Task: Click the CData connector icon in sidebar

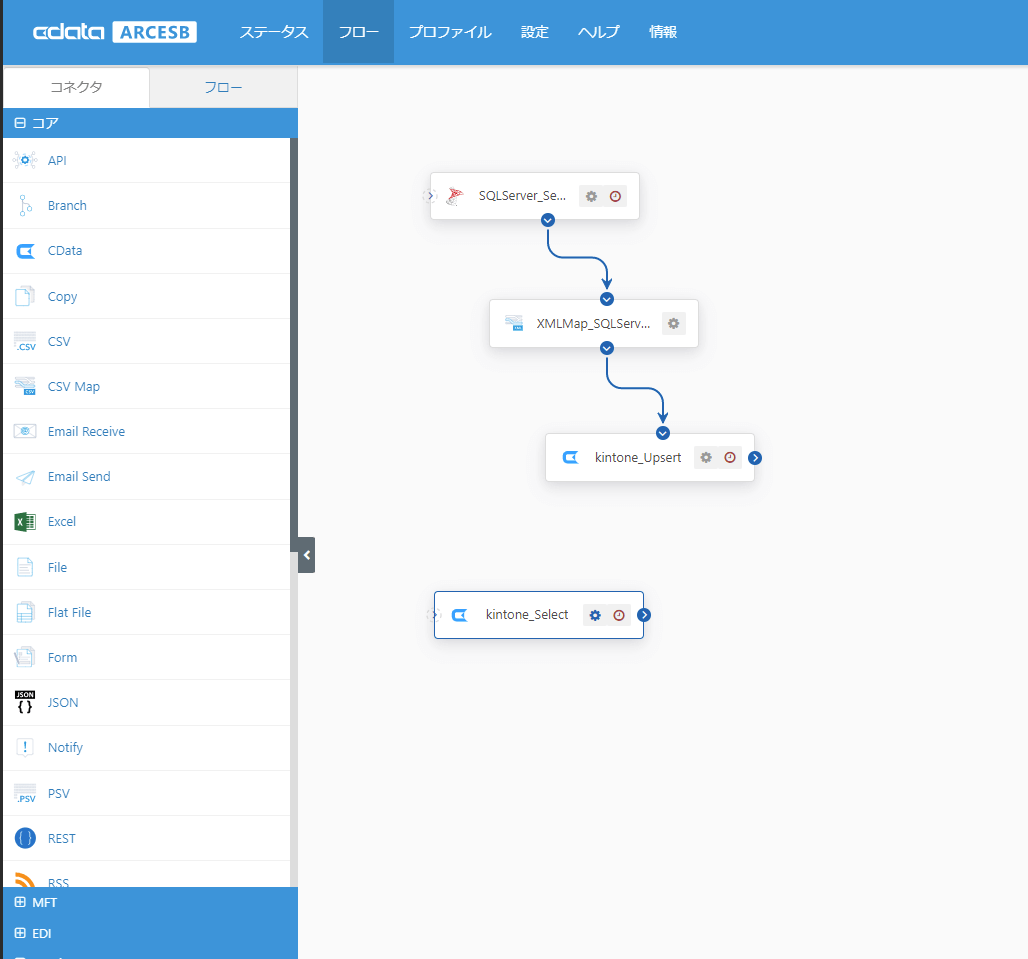Action: 25,250
